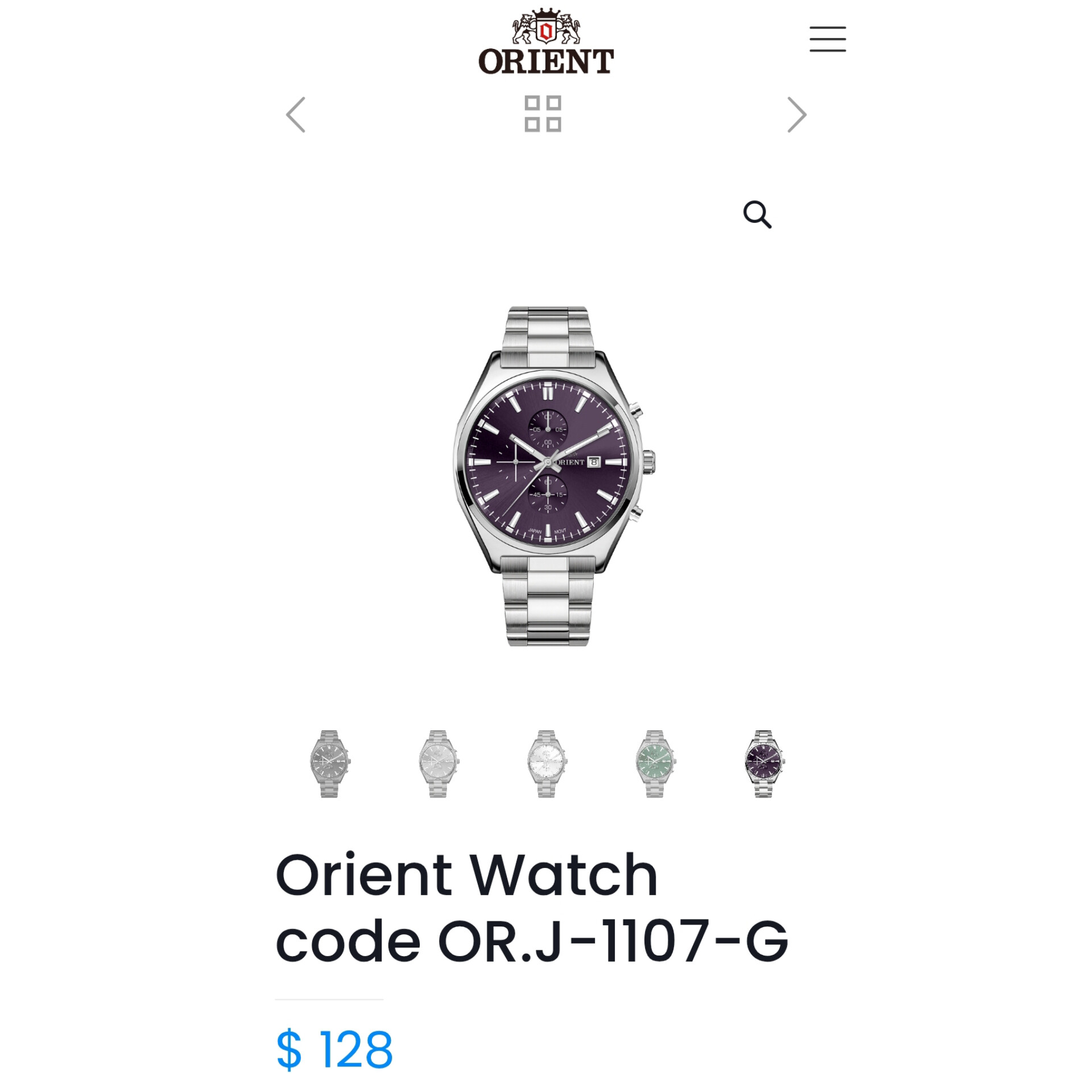Screen dimensions: 1092x1092
Task: Select the white dial watch thumbnail
Action: (547, 763)
